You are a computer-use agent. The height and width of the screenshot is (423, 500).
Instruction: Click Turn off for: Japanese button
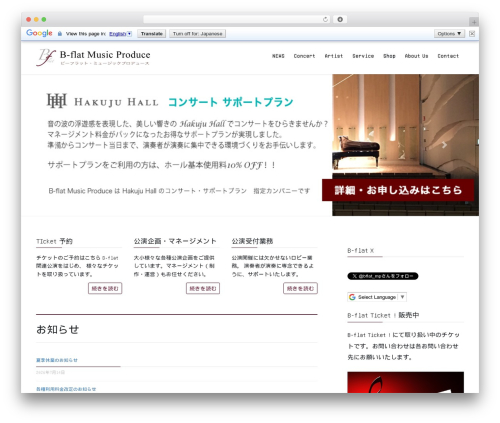(198, 34)
